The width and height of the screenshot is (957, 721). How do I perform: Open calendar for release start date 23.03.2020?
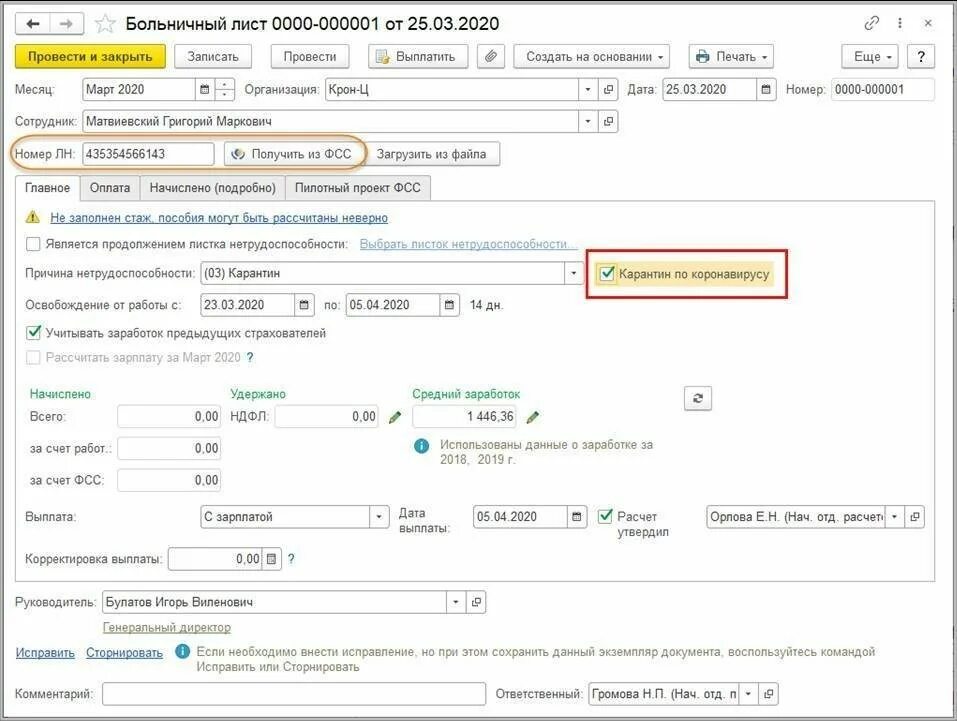pyautogui.click(x=304, y=305)
